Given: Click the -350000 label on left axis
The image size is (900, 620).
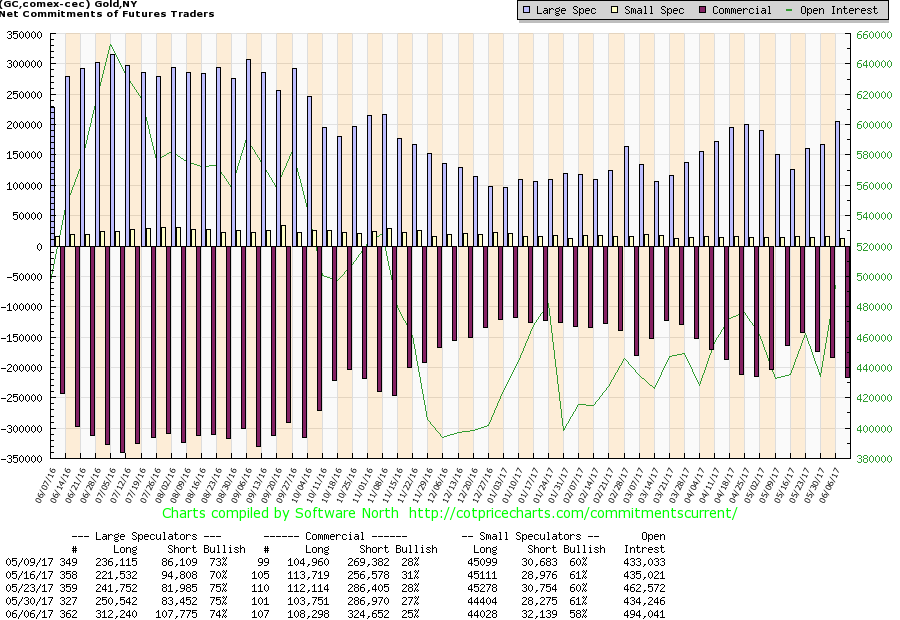Looking at the screenshot, I should (20, 459).
